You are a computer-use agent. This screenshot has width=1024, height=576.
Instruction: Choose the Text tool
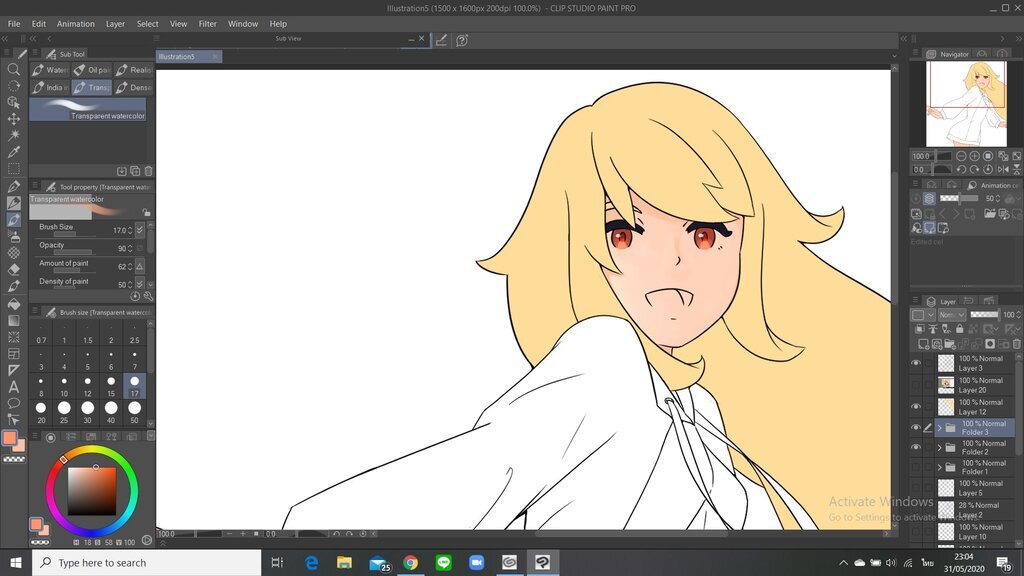[x=14, y=387]
